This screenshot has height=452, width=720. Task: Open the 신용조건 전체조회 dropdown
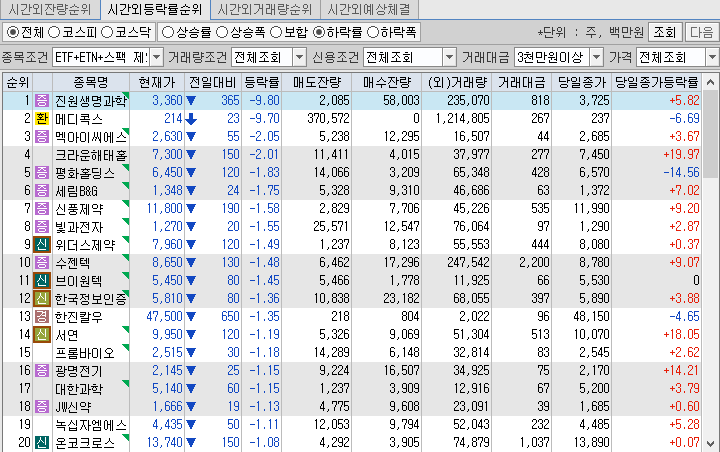pyautogui.click(x=449, y=57)
